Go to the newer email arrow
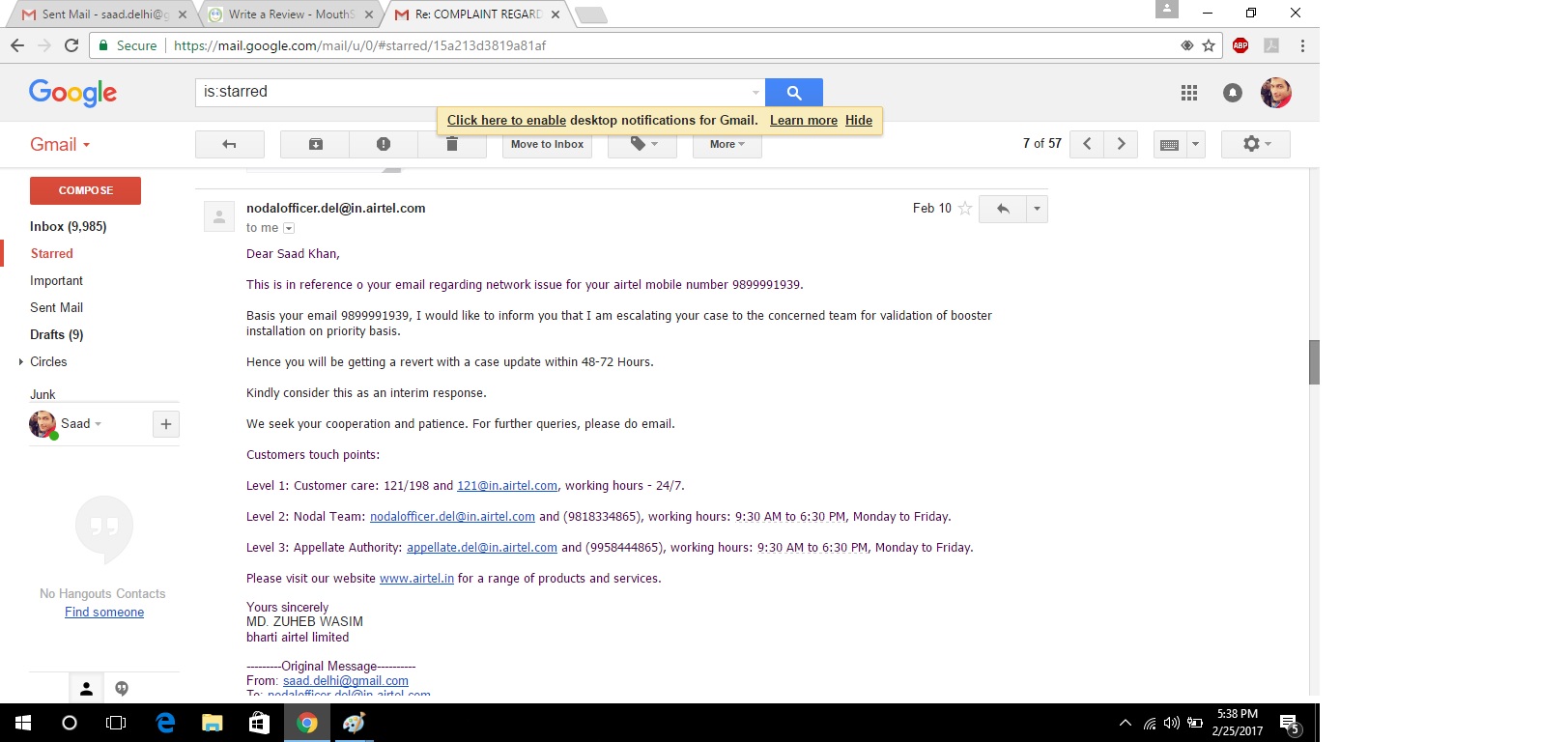 [1087, 144]
